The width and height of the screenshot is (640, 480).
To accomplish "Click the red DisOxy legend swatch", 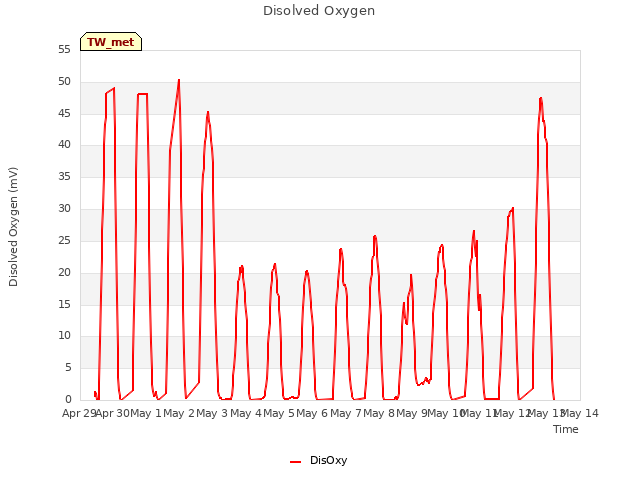I will pyautogui.click(x=296, y=462).
